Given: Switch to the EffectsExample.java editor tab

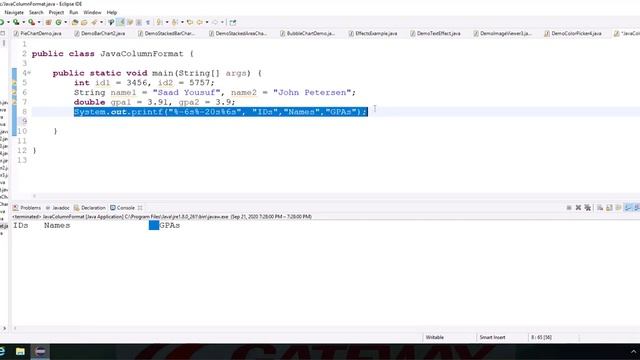Looking at the screenshot, I should click(373, 33).
